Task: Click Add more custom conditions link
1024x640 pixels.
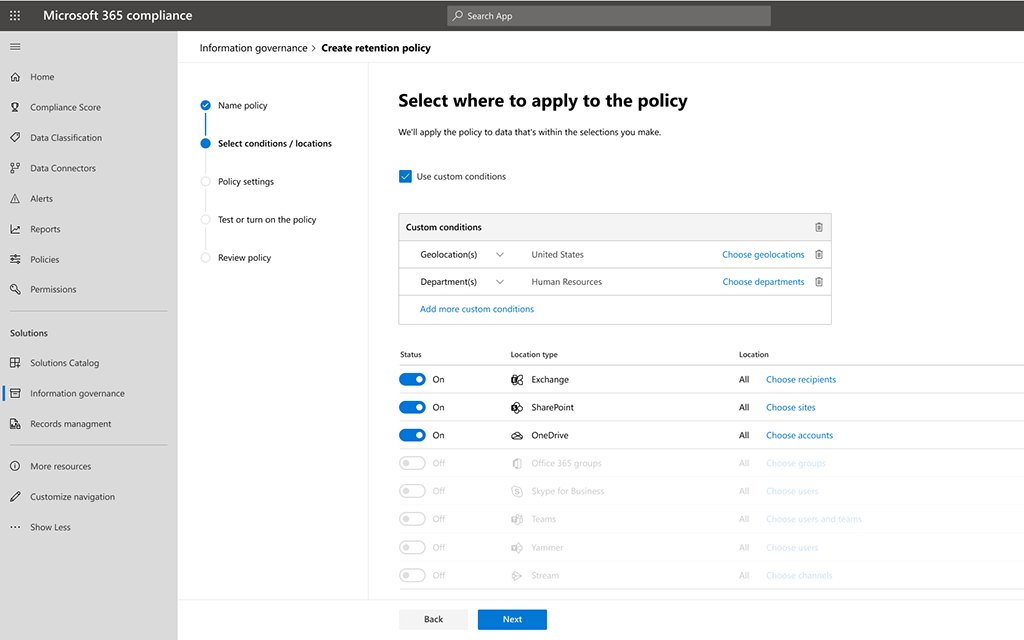Action: (477, 310)
